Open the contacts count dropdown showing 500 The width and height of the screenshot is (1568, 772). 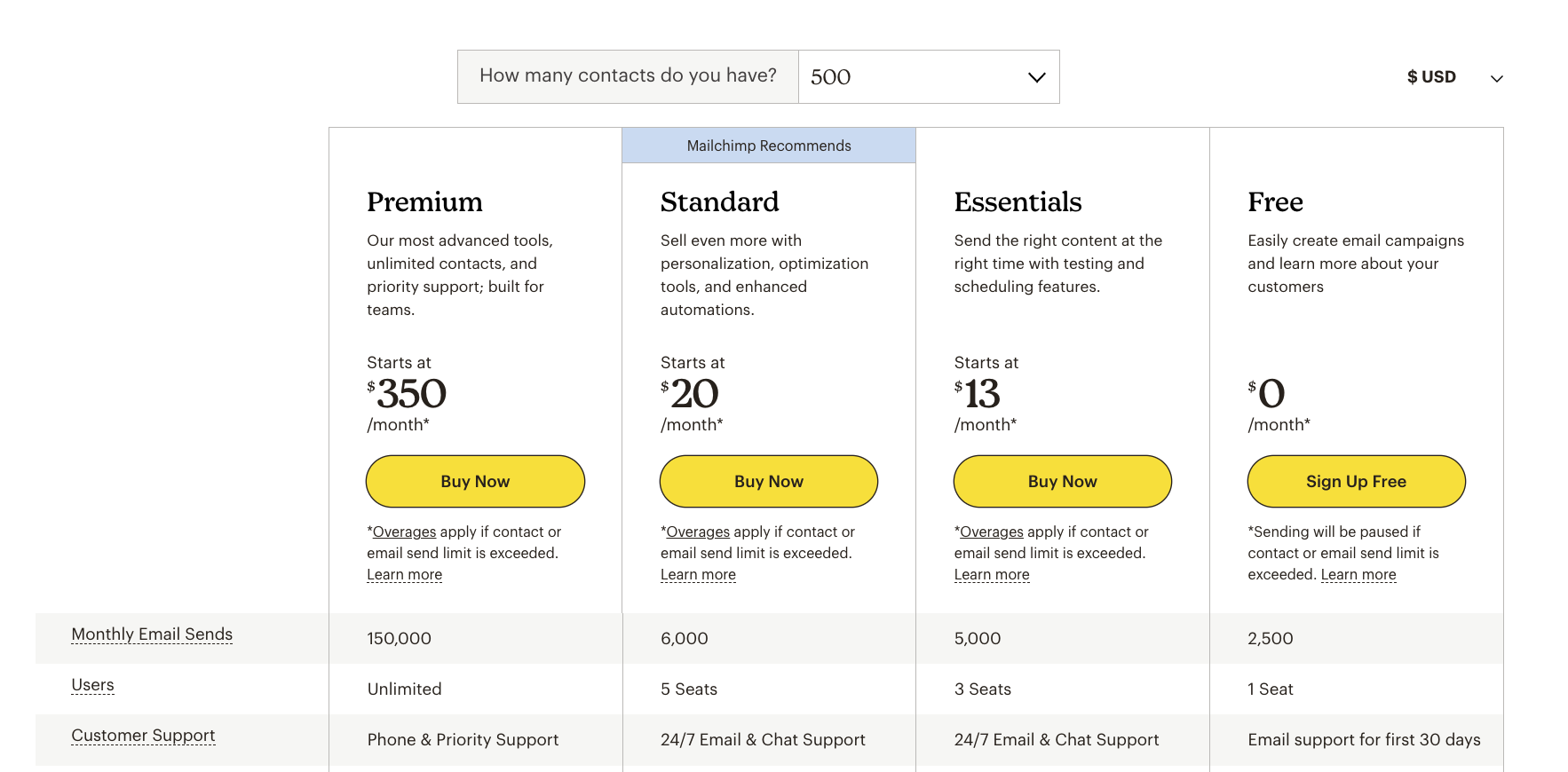point(929,76)
